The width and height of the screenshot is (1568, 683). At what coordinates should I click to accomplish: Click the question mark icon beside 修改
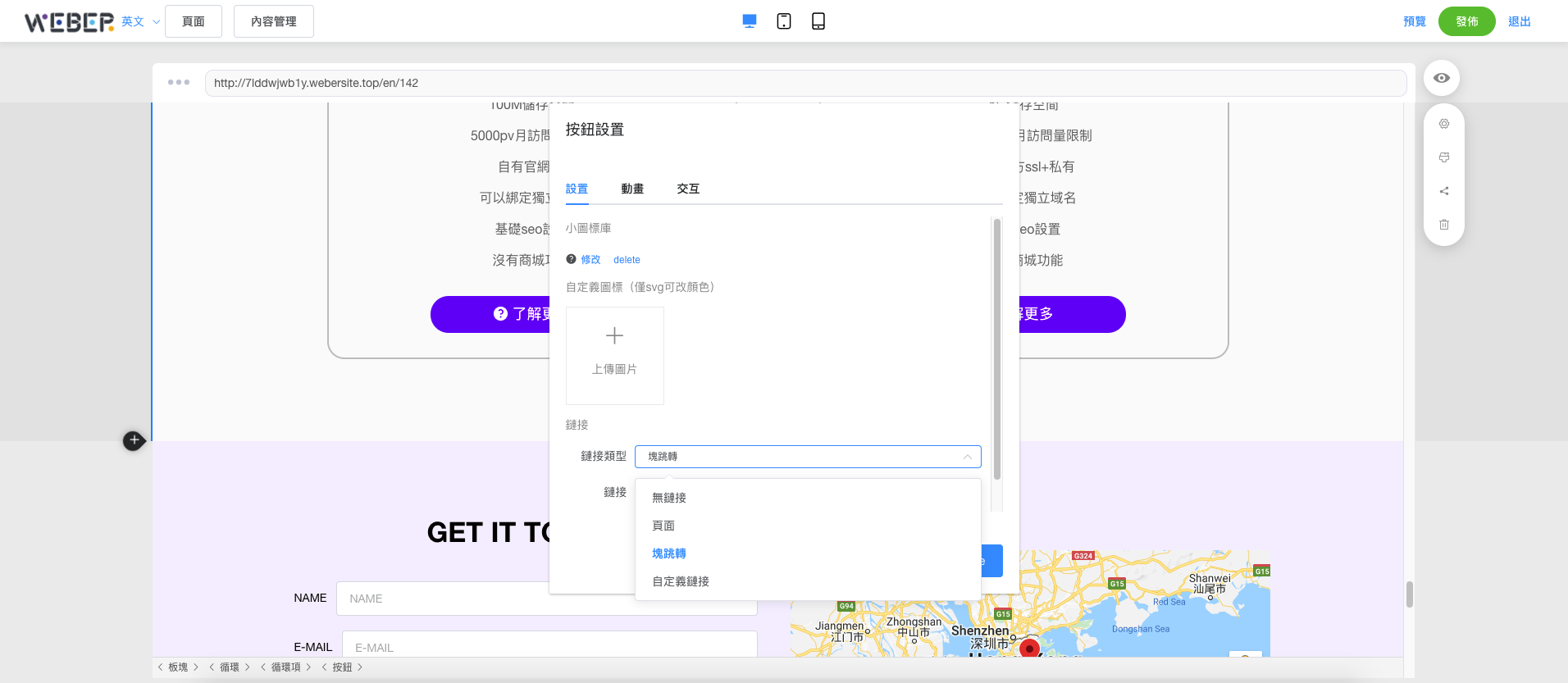click(571, 259)
